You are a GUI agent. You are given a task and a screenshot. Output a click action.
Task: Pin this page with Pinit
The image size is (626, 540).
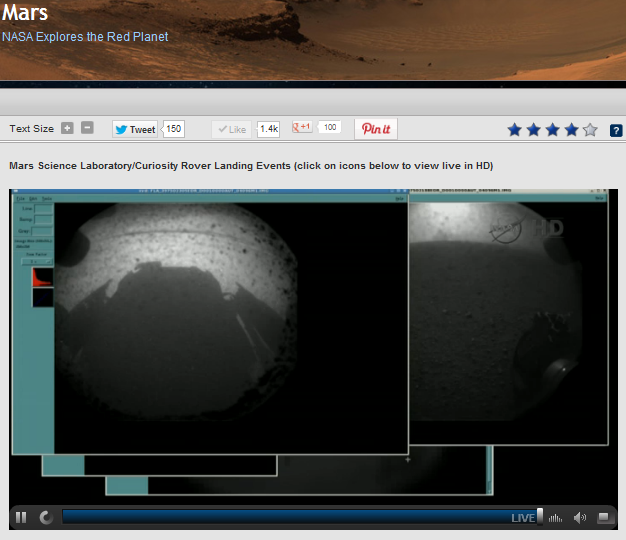tap(376, 129)
